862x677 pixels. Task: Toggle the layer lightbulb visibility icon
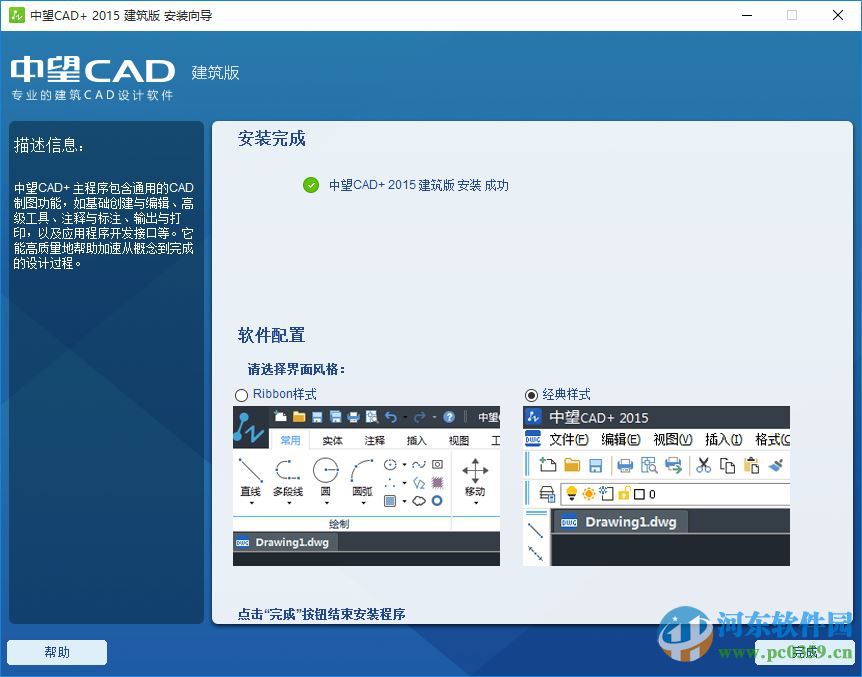[571, 492]
